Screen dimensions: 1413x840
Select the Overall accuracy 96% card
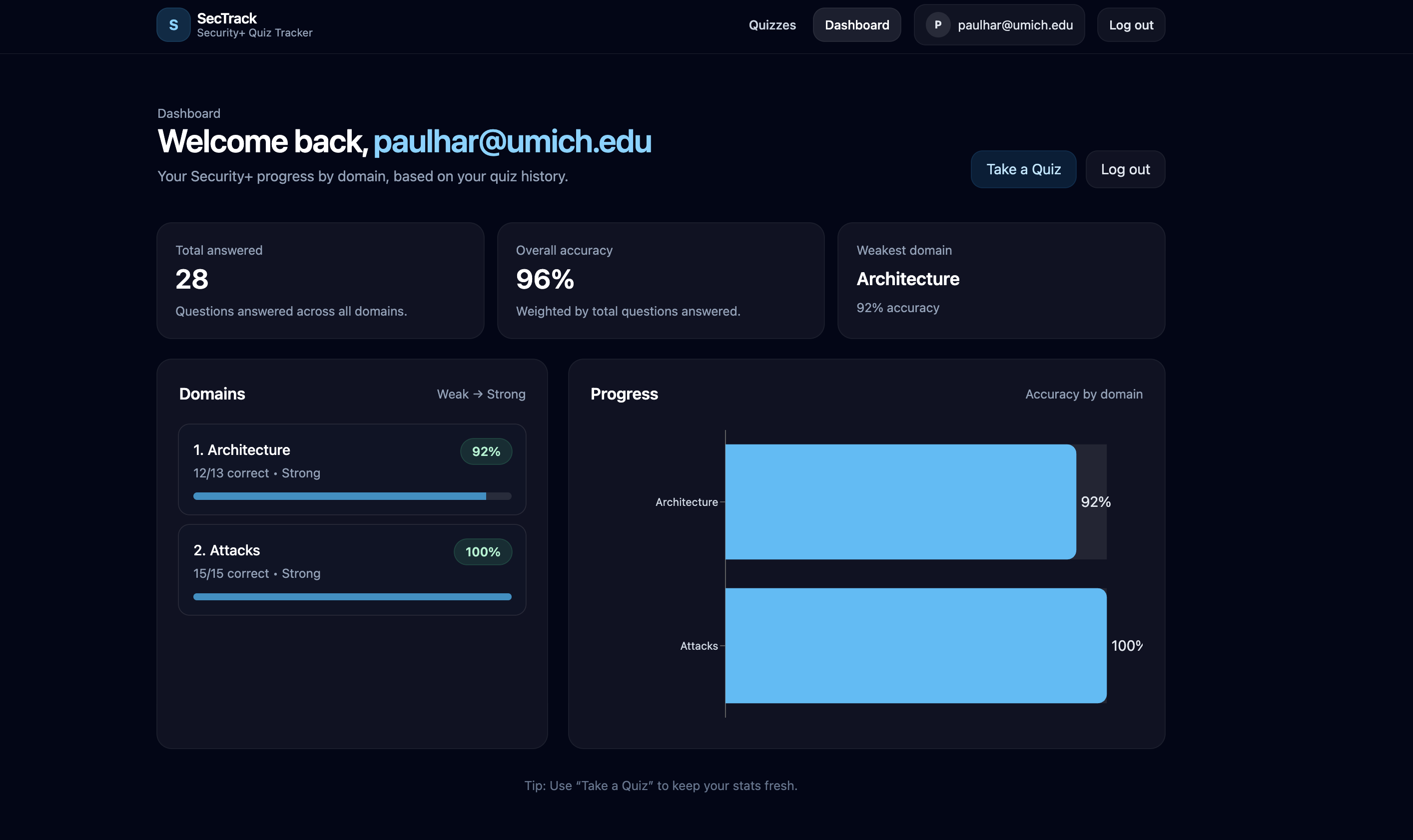660,280
